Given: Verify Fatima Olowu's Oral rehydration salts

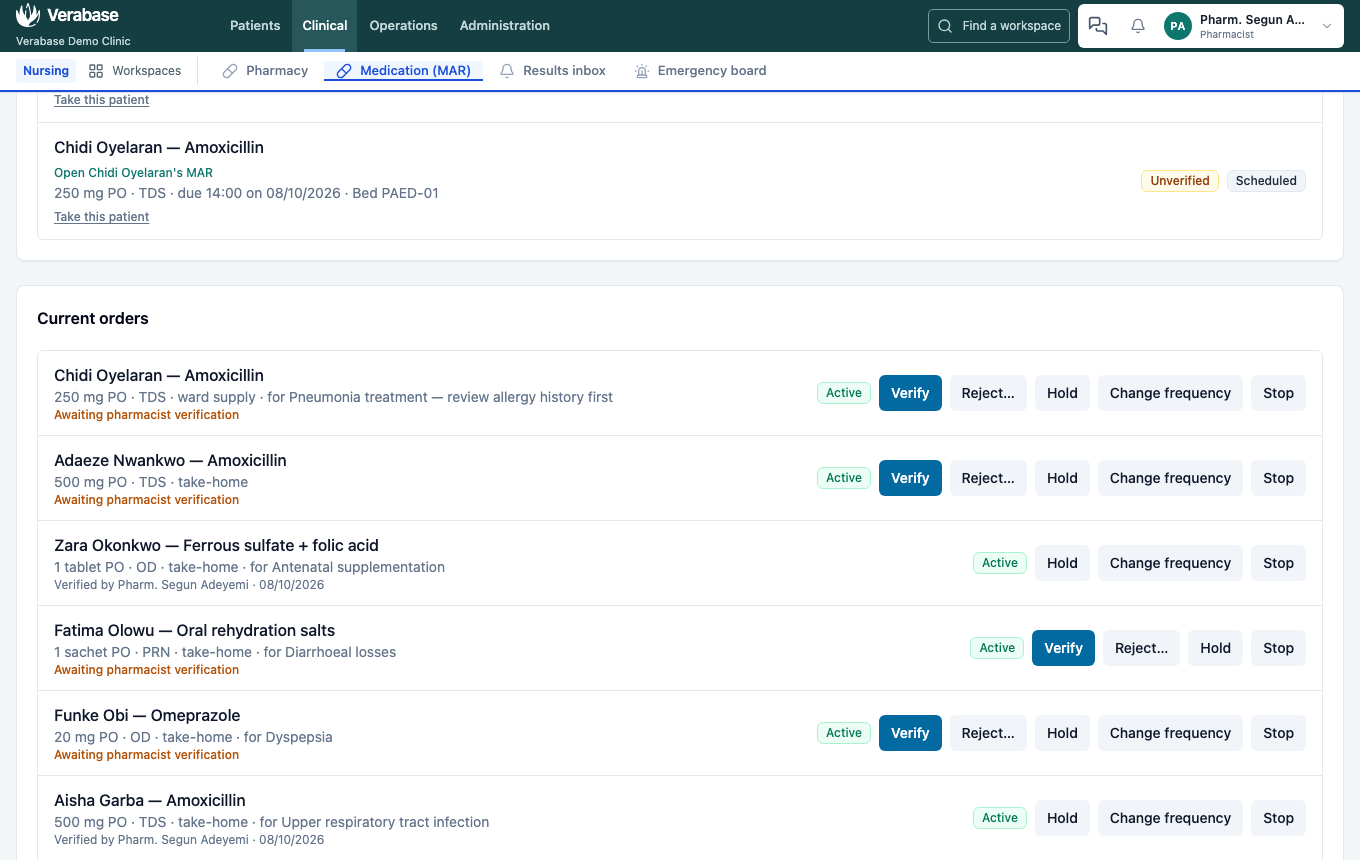Looking at the screenshot, I should 1063,648.
